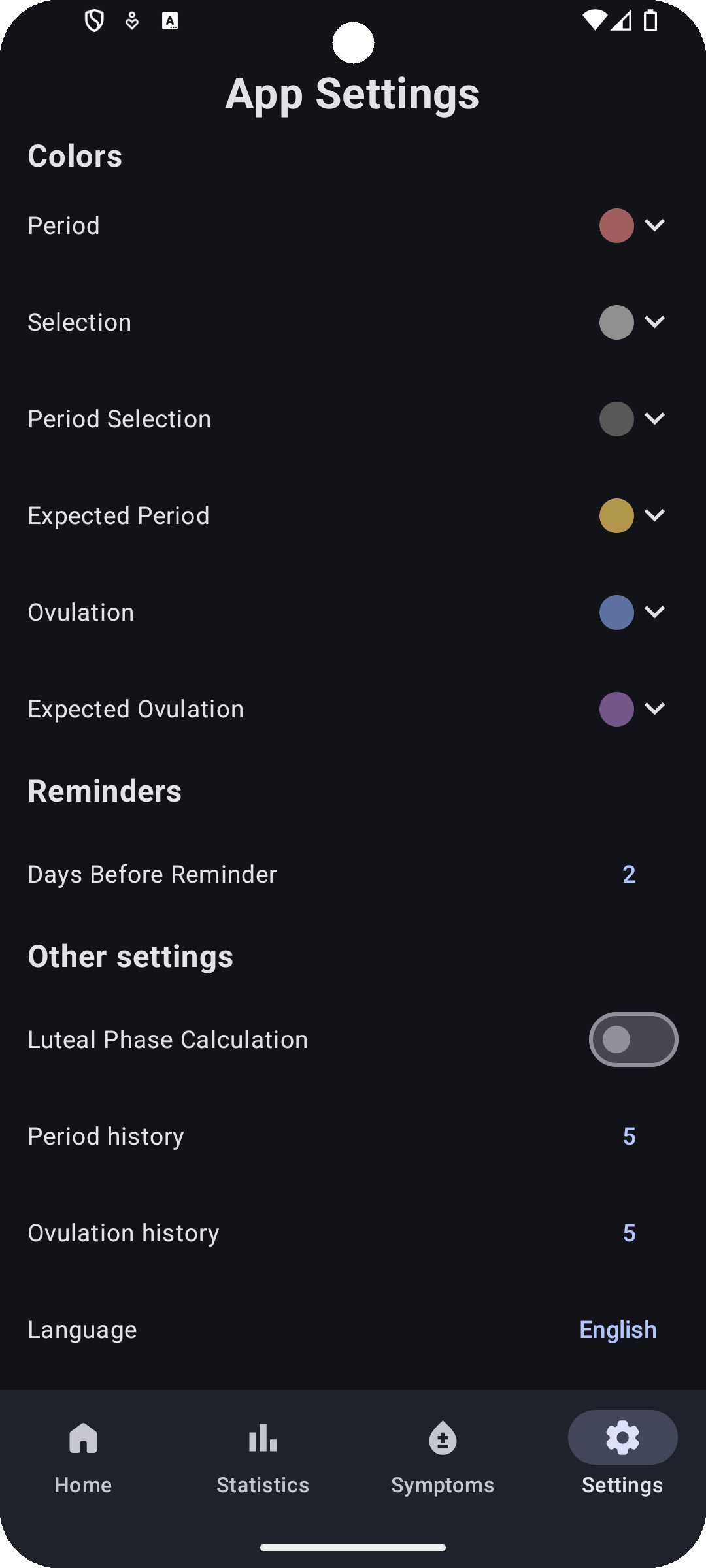Tap the Symptoms droplet icon
Viewport: 706px width, 1568px height.
443,1438
